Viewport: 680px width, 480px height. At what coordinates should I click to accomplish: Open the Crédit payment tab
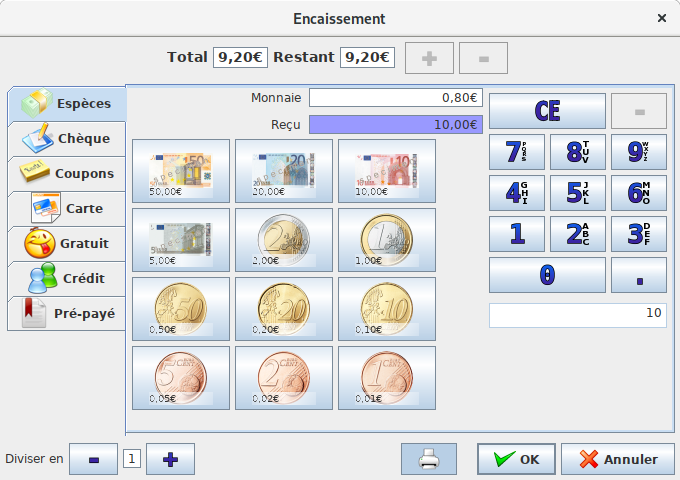coord(67,278)
